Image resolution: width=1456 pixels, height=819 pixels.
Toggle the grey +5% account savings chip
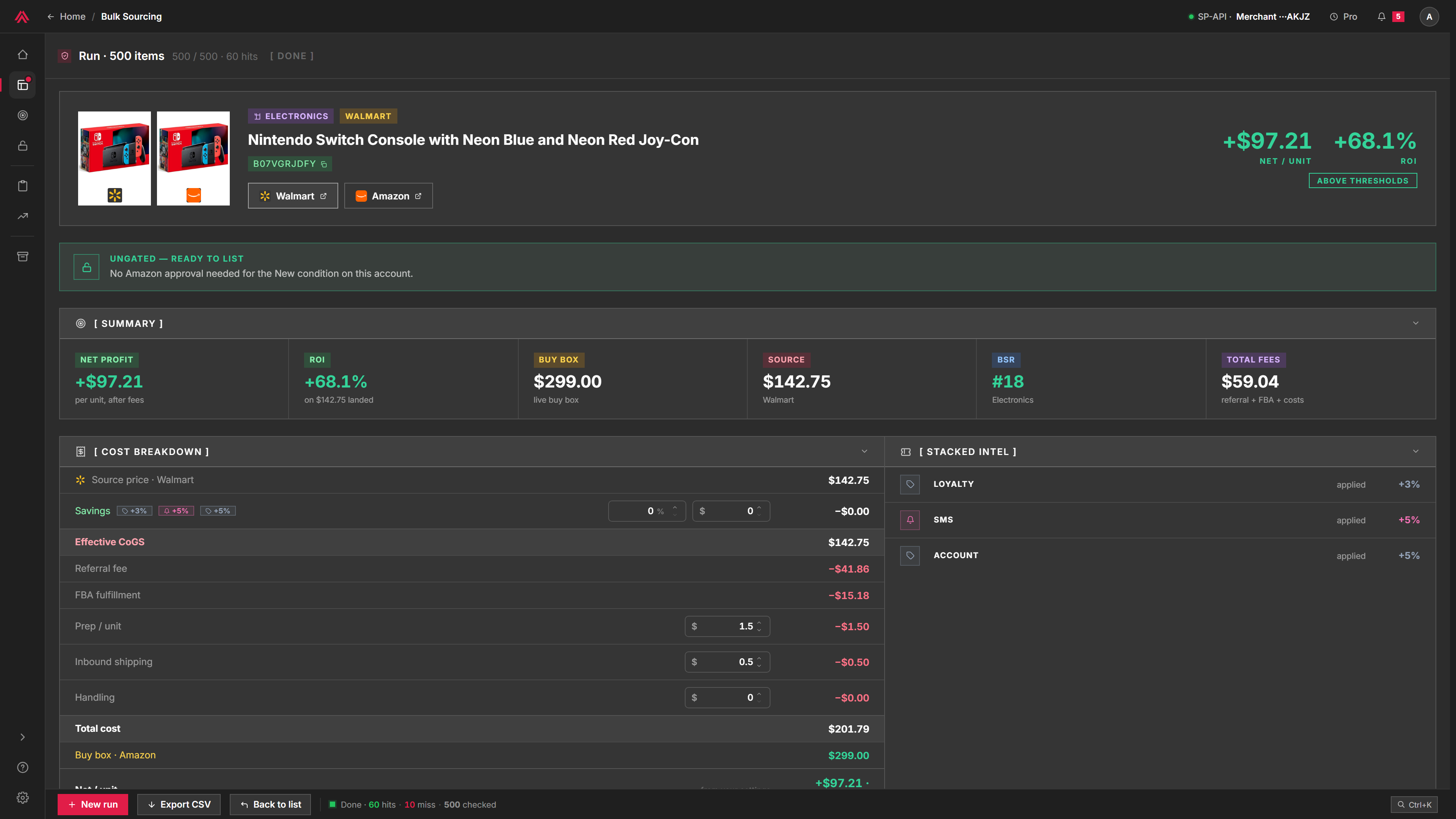point(218,511)
